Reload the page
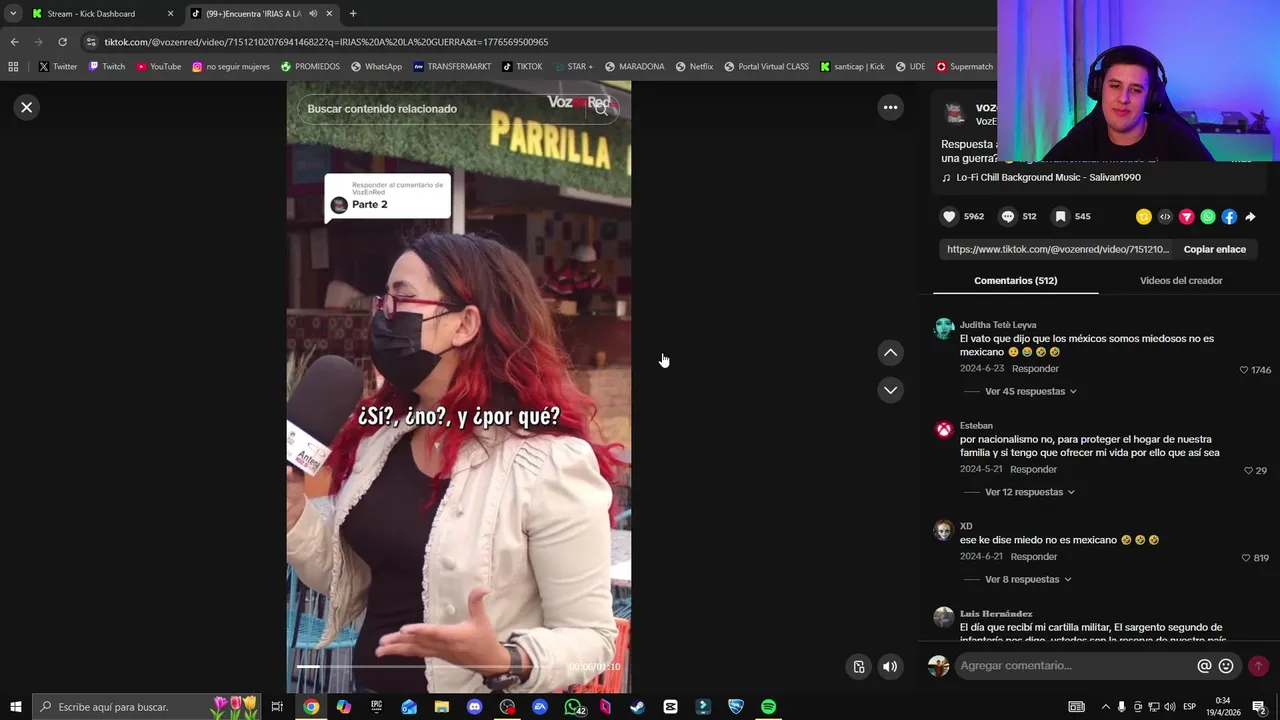 tap(62, 42)
